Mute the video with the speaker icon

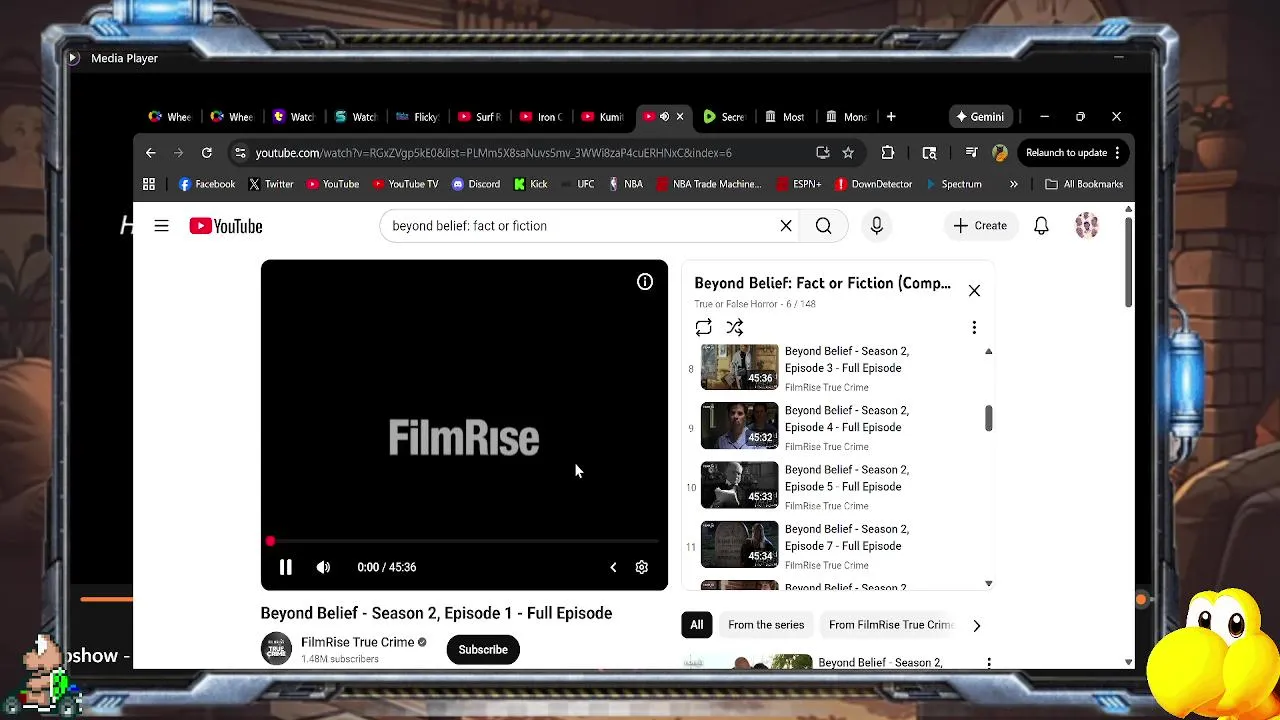tap(323, 567)
